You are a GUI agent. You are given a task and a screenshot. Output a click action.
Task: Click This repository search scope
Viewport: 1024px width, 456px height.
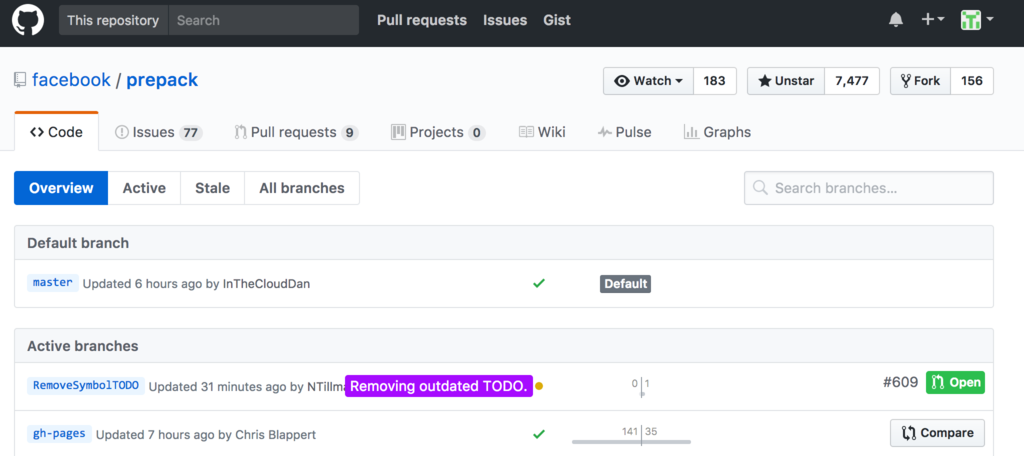point(113,20)
